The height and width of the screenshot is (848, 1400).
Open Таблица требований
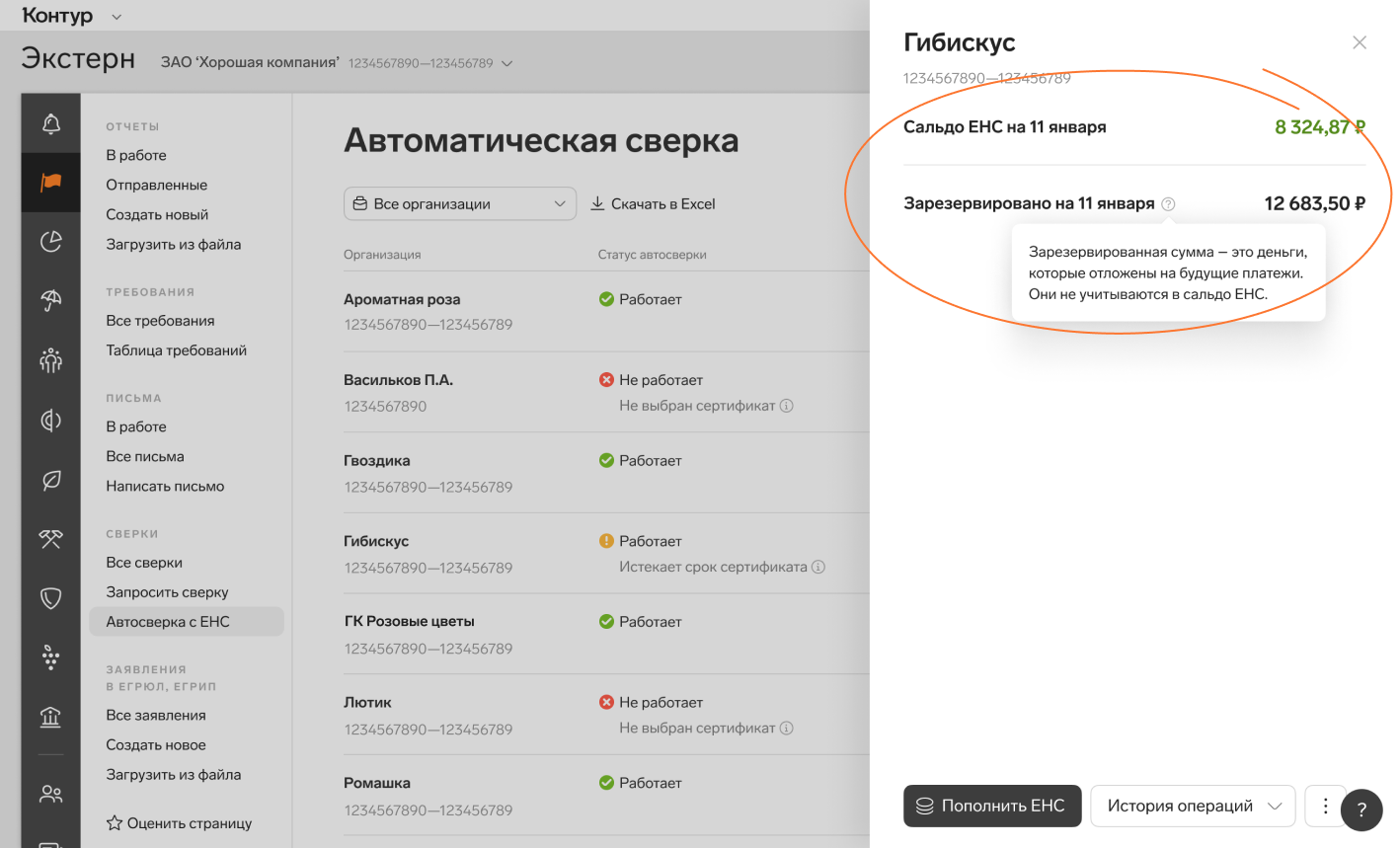[x=177, y=350]
